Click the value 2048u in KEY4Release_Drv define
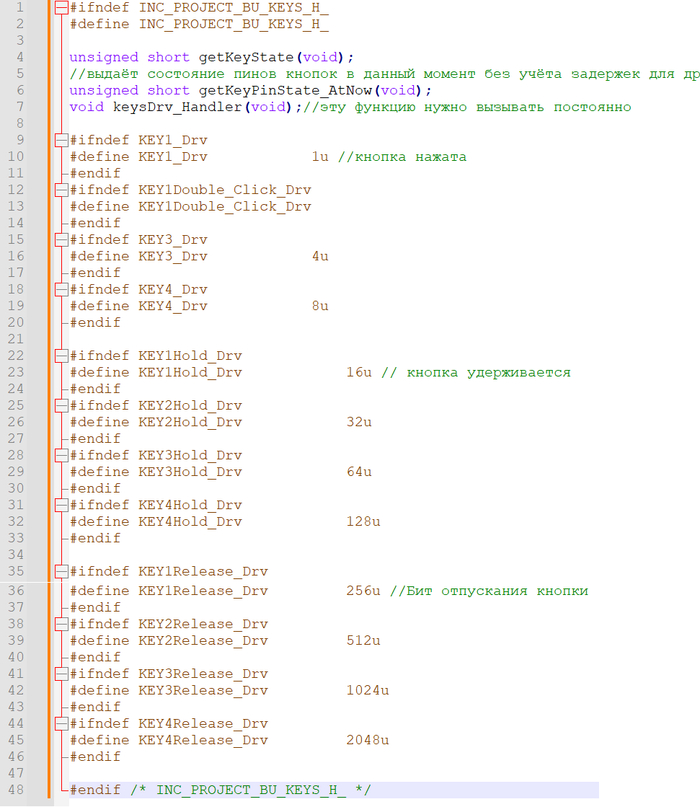Image resolution: width=700 pixels, height=807 pixels. point(368,740)
